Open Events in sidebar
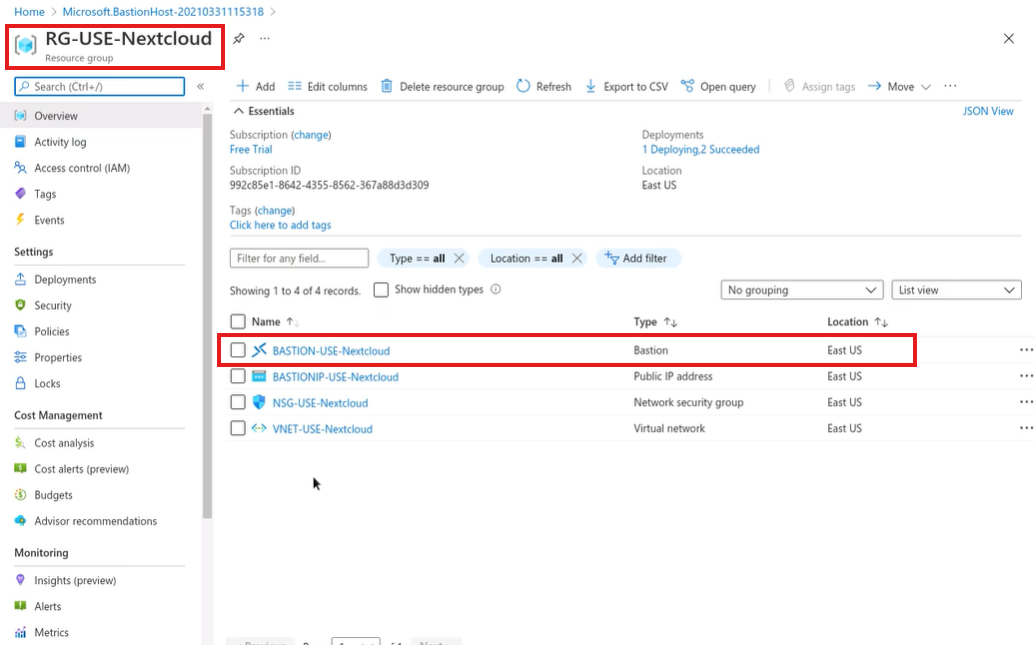The height and width of the screenshot is (645, 1034). (x=49, y=220)
